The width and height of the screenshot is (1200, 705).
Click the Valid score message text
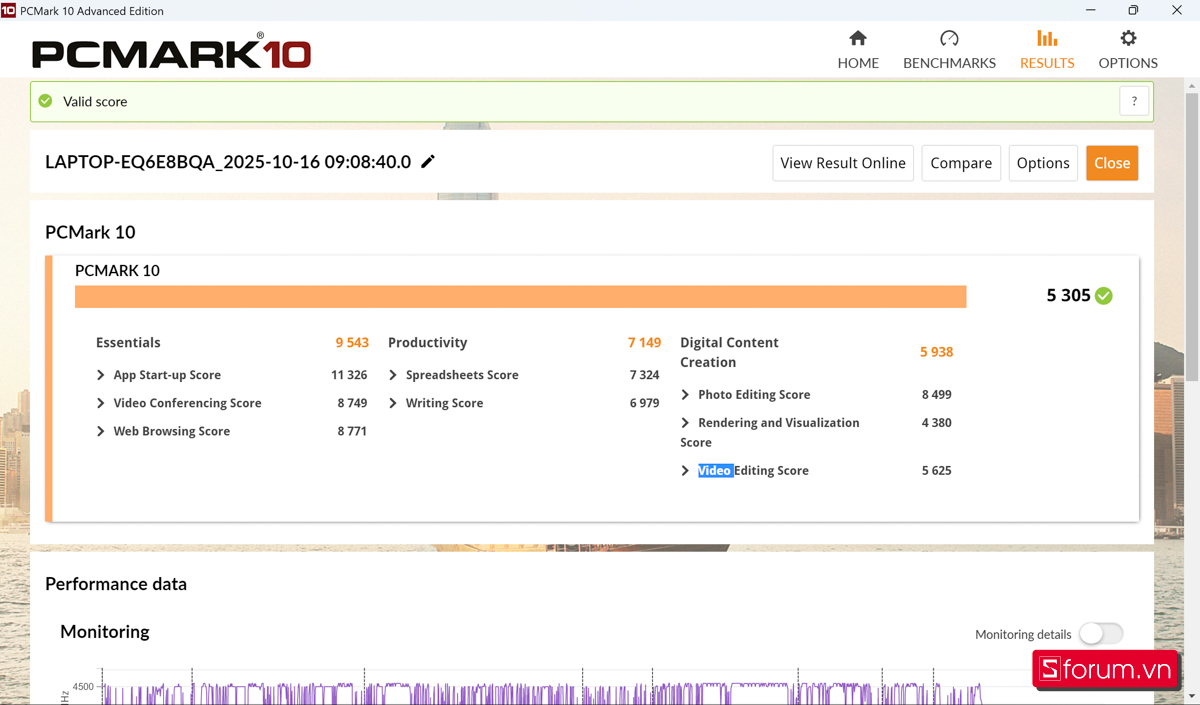95,102
